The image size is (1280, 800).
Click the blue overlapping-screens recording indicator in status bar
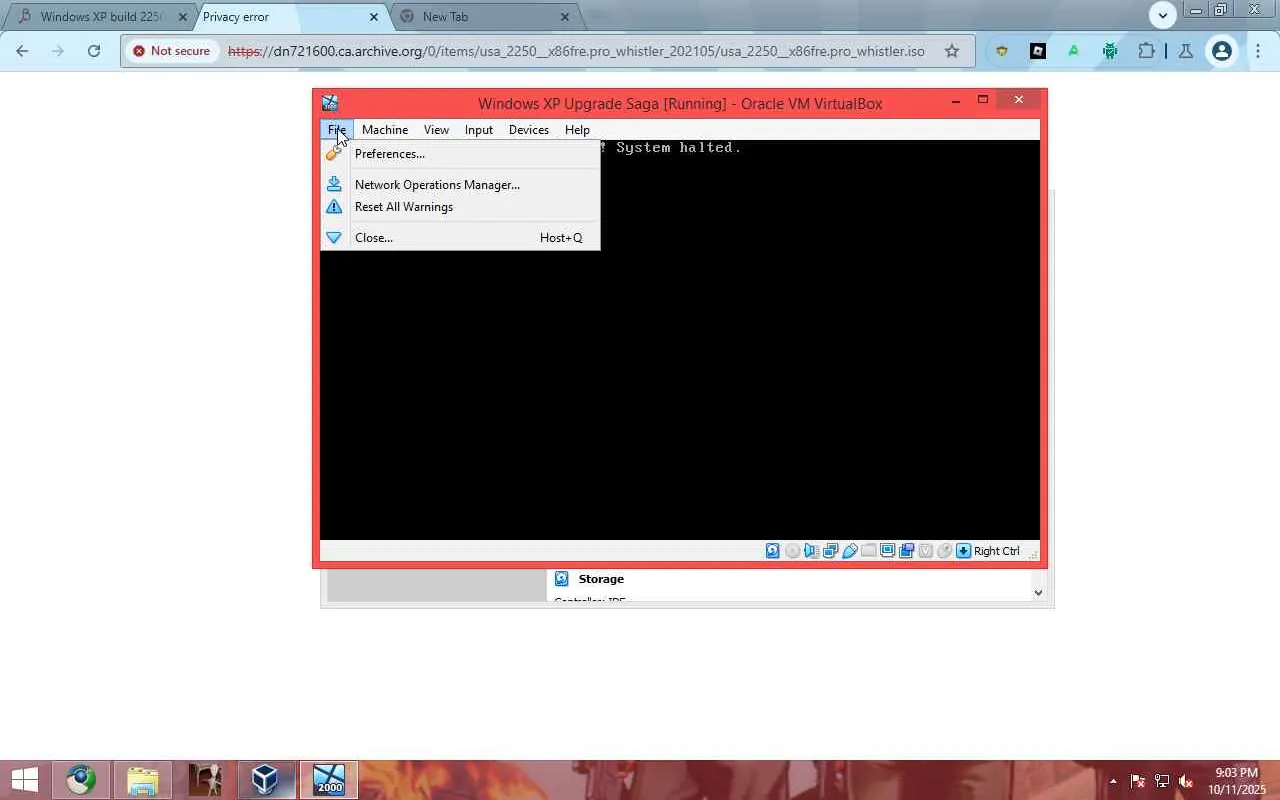(x=906, y=551)
